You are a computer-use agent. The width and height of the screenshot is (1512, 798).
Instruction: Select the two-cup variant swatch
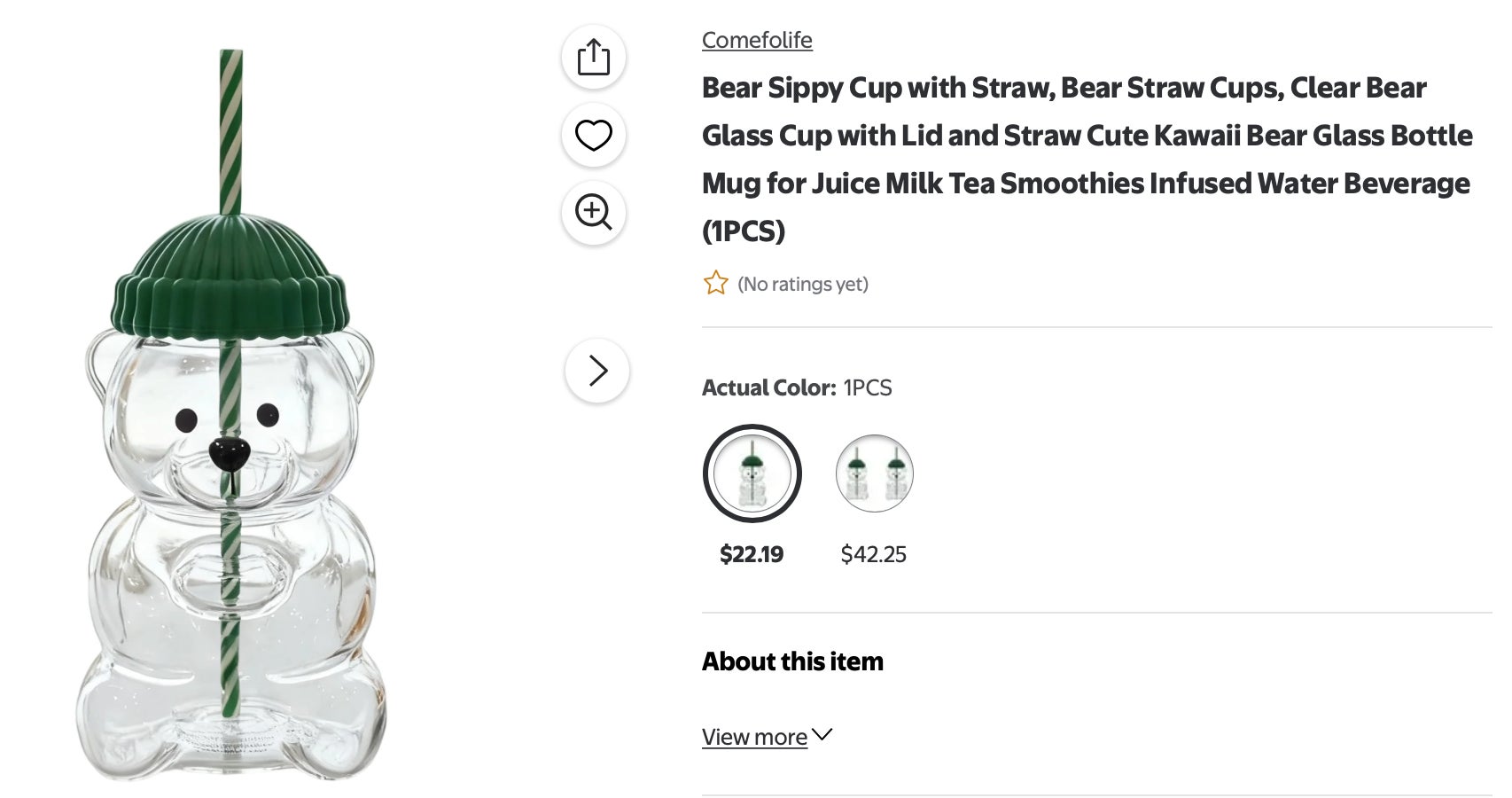(874, 473)
